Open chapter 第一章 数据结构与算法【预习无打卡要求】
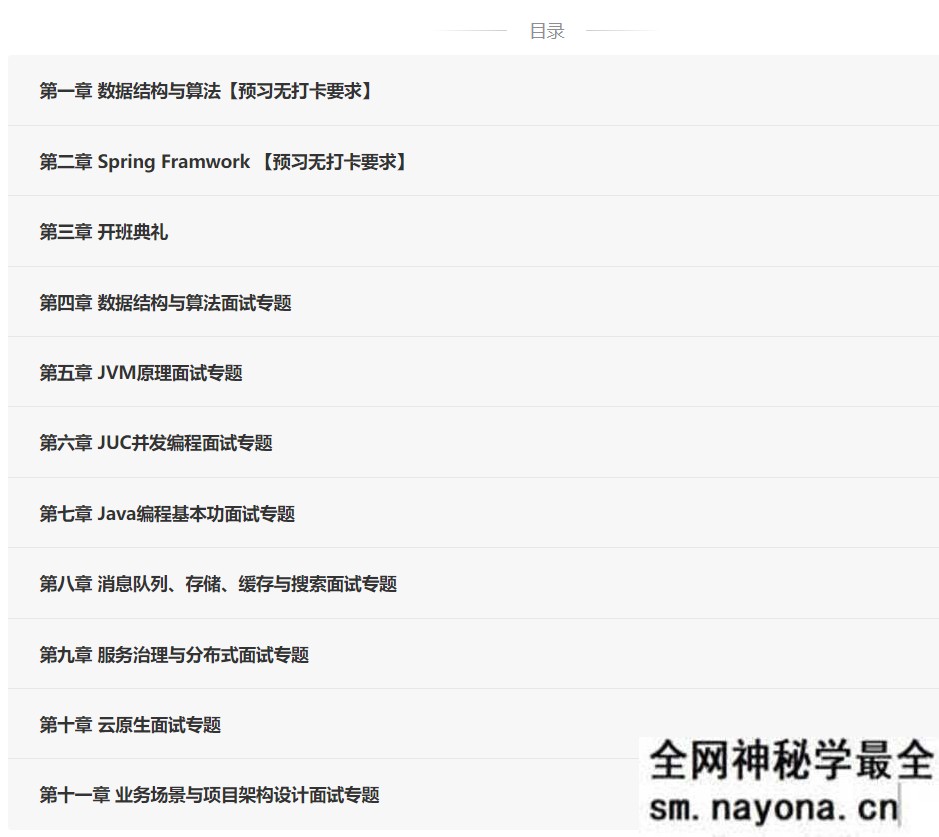This screenshot has height=837, width=939. pos(473,90)
